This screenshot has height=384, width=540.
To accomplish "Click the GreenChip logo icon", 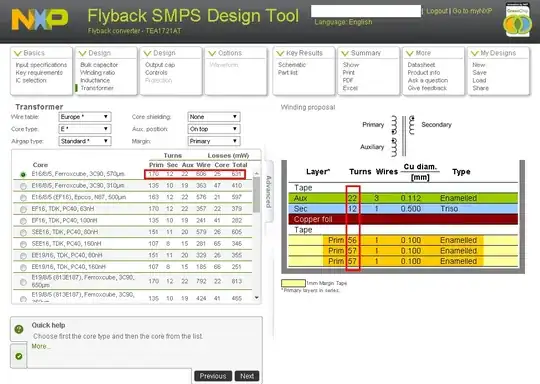I will (x=517, y=20).
